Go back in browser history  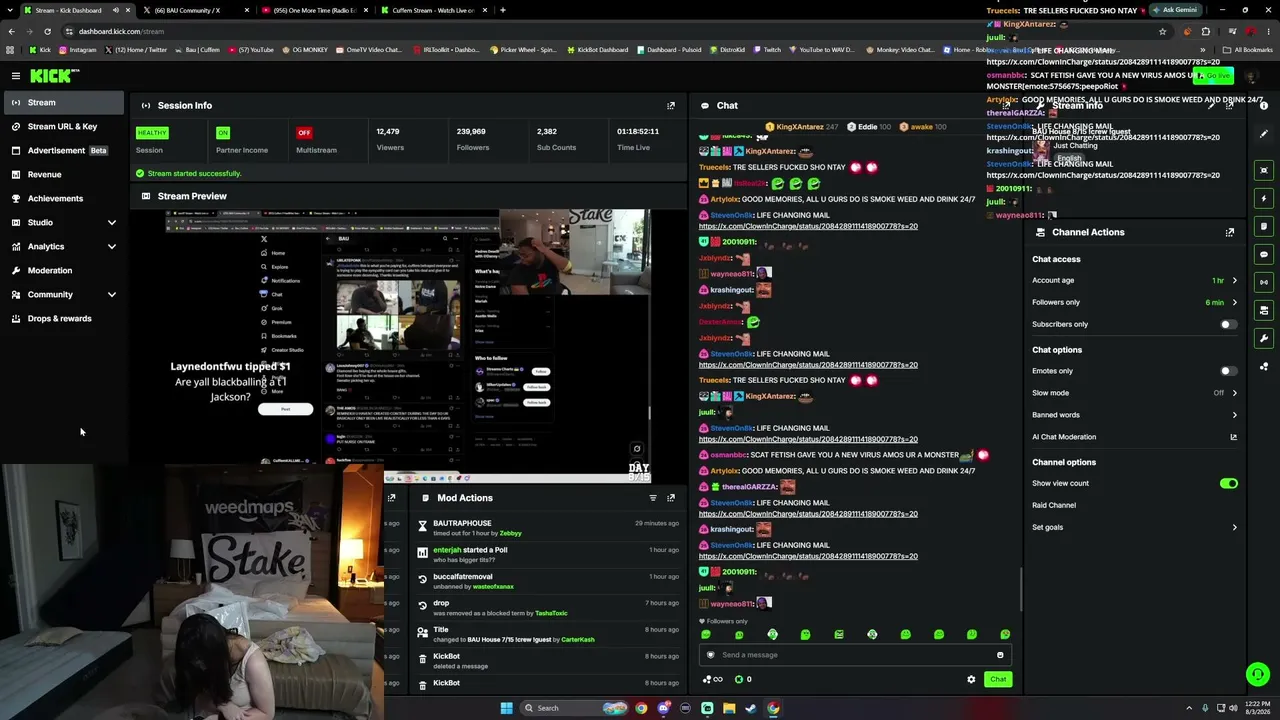point(11,31)
